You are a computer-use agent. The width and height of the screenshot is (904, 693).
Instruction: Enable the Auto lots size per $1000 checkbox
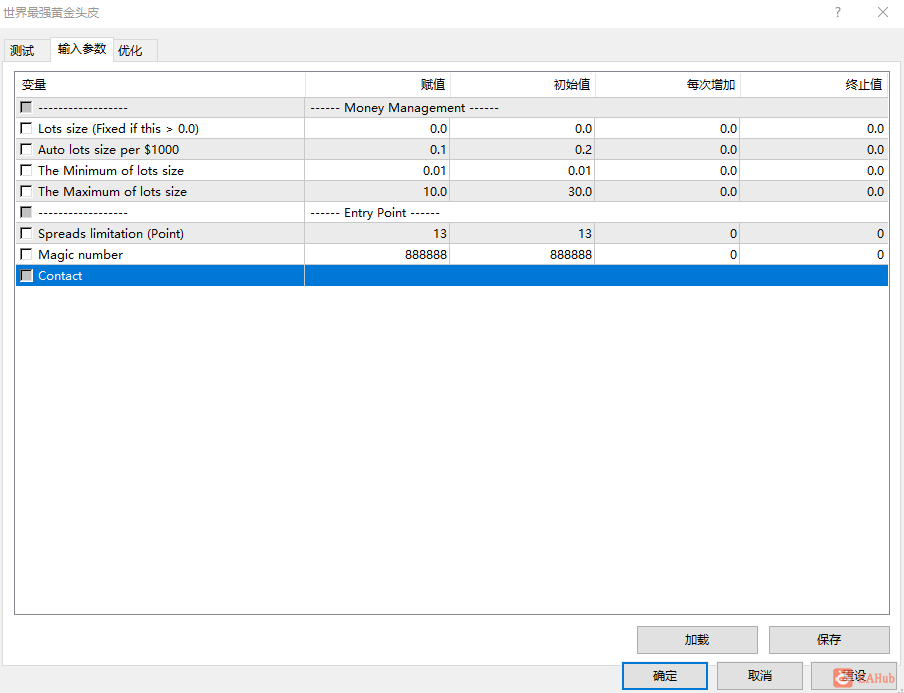tap(26, 149)
